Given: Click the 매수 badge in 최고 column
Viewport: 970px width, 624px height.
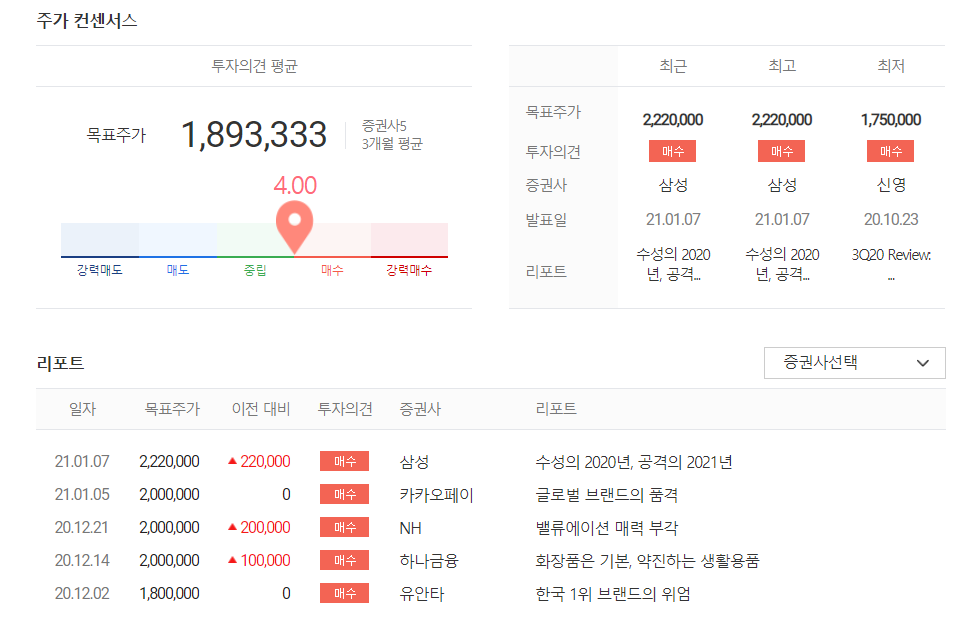Looking at the screenshot, I should tap(781, 151).
